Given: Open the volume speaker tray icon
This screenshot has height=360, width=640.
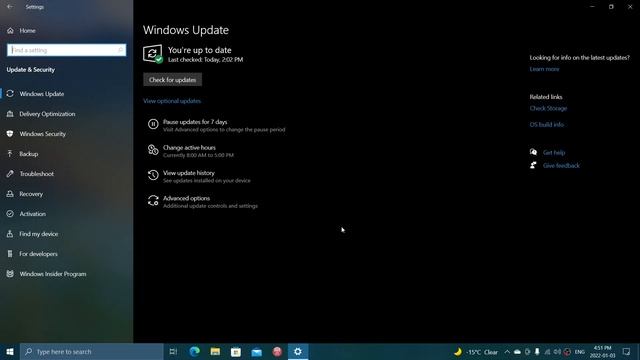Looking at the screenshot, I should (557, 352).
